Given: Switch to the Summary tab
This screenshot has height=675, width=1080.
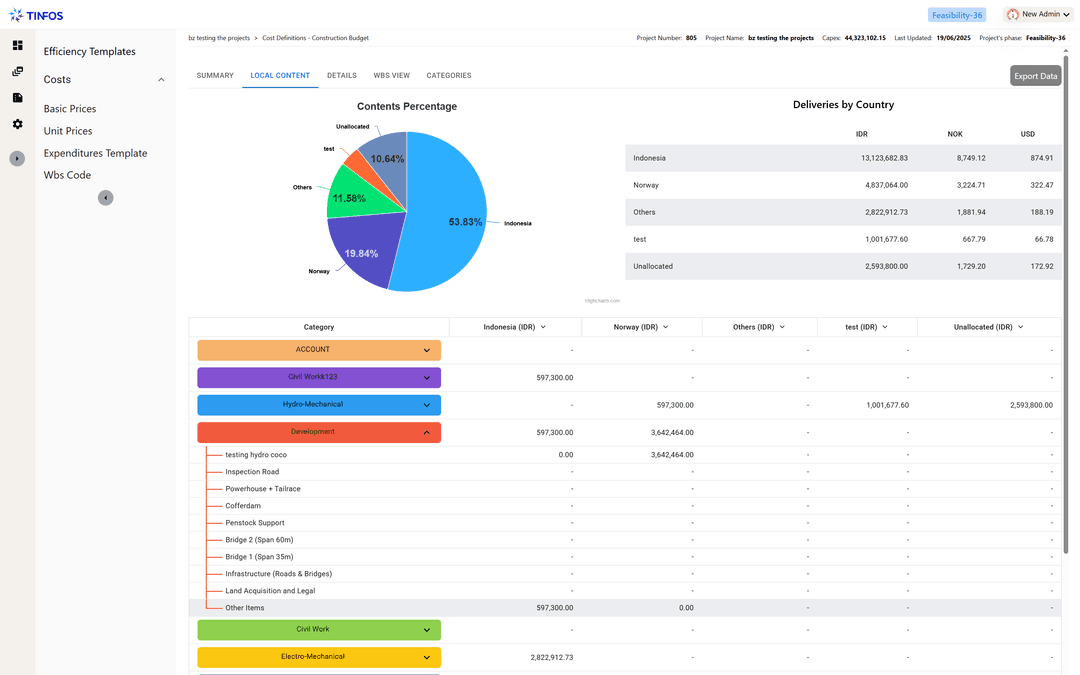Looking at the screenshot, I should click(x=215, y=76).
